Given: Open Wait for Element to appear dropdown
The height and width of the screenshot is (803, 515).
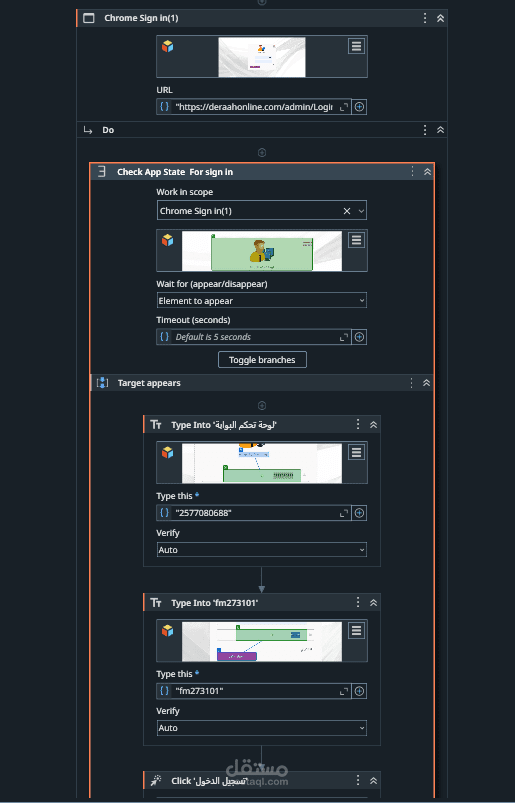Looking at the screenshot, I should (262, 301).
